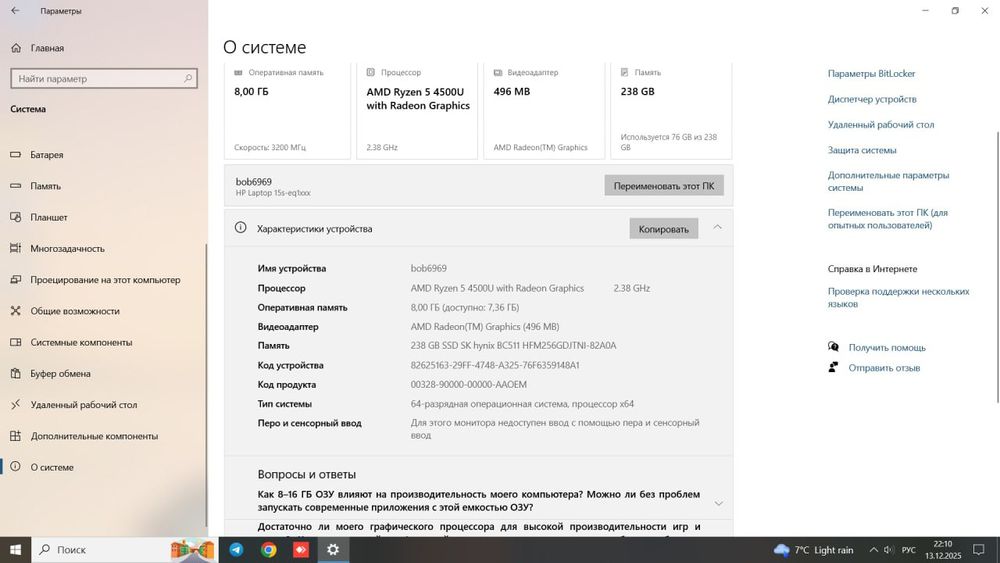Screen dimensions: 1000x563
Task: Expand the 8–16 ГБ ОЗУ question
Action: (719, 502)
